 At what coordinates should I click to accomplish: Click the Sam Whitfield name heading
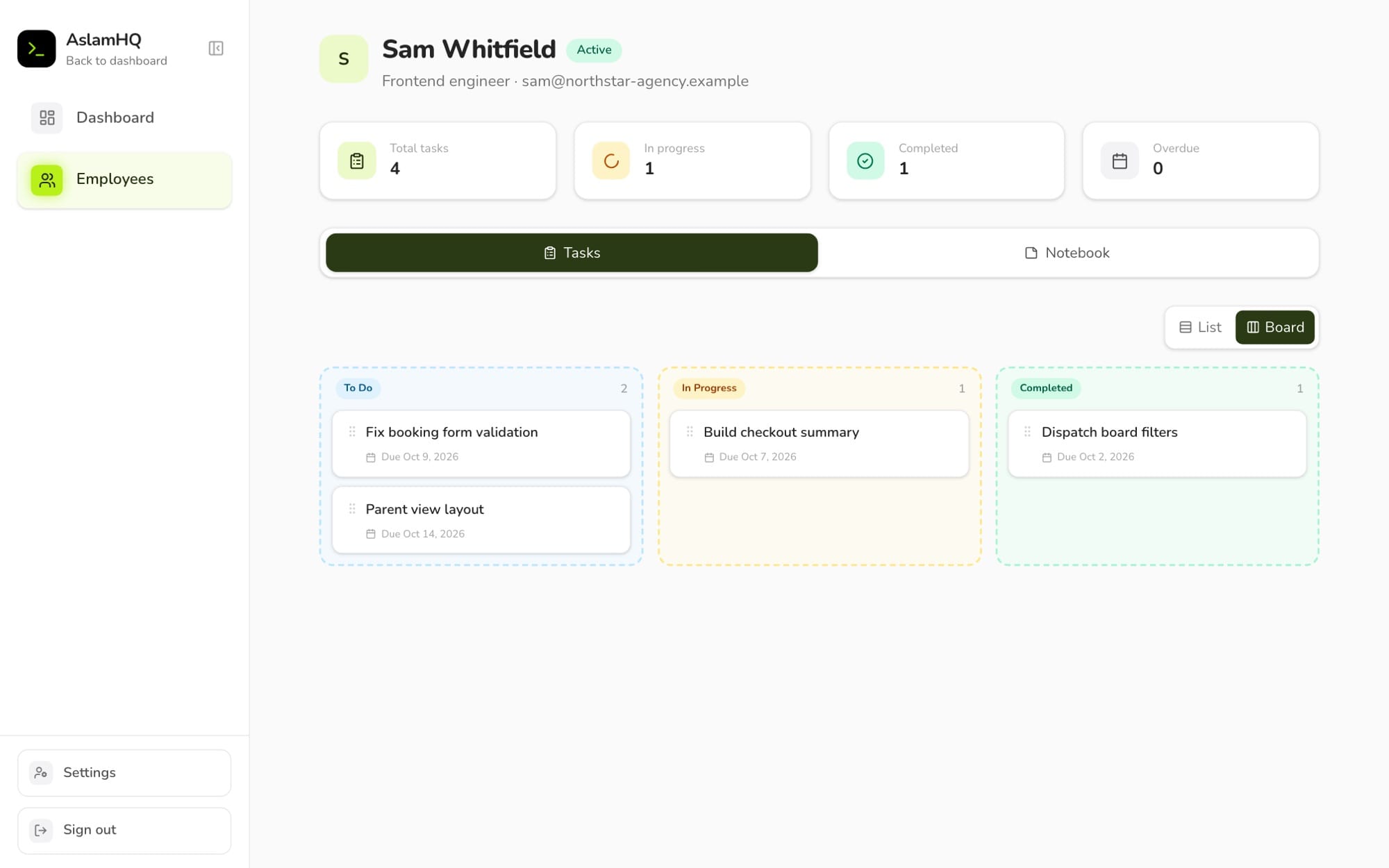(x=469, y=49)
